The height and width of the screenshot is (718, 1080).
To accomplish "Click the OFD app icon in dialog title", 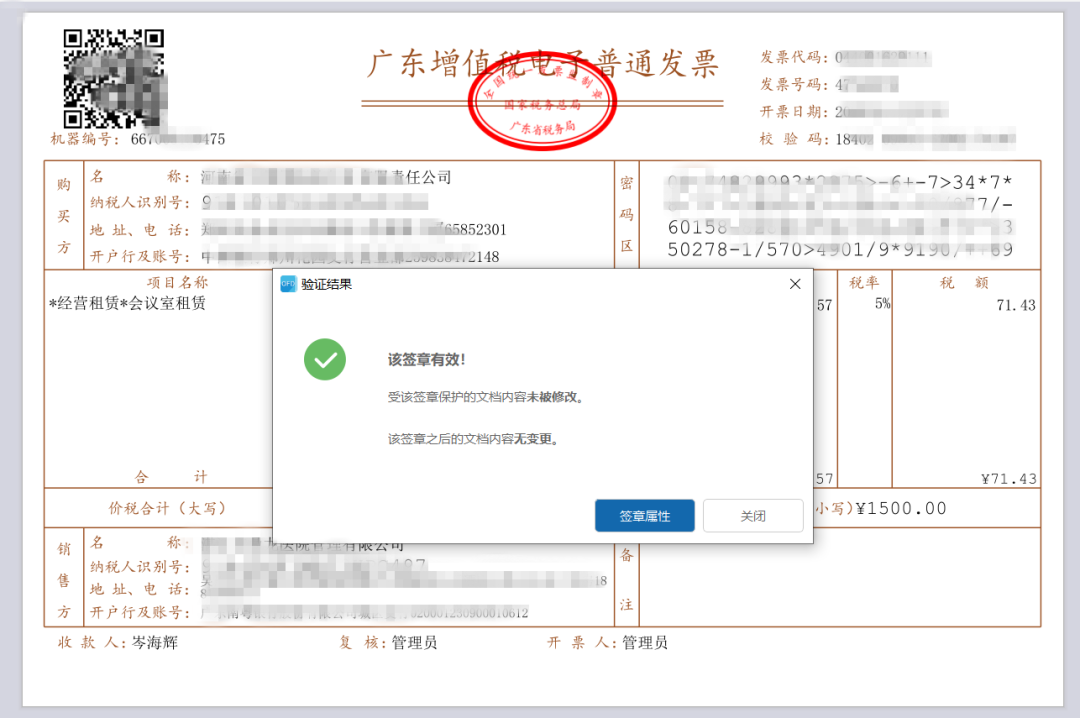I will click(288, 284).
